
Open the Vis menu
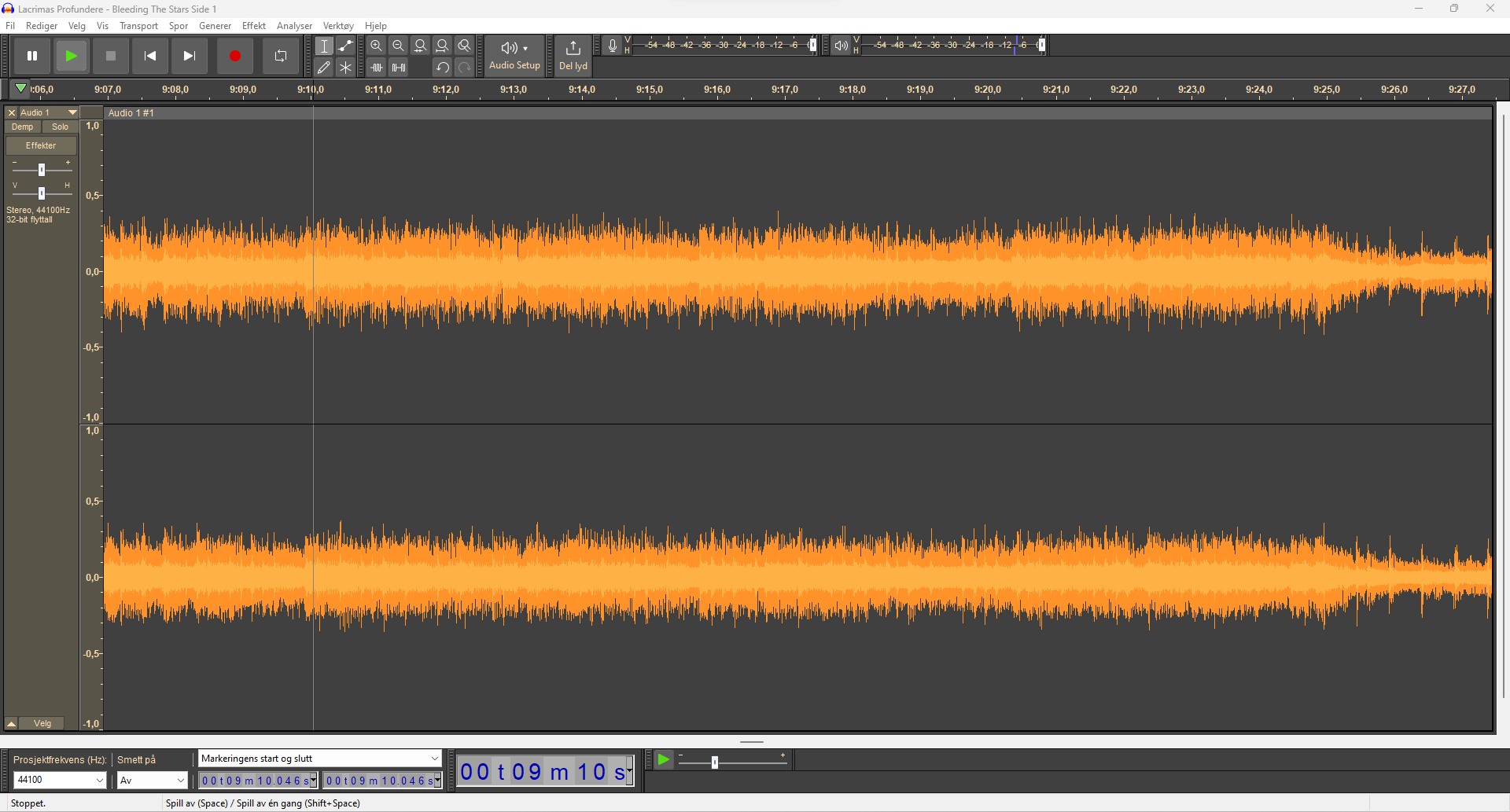102,26
